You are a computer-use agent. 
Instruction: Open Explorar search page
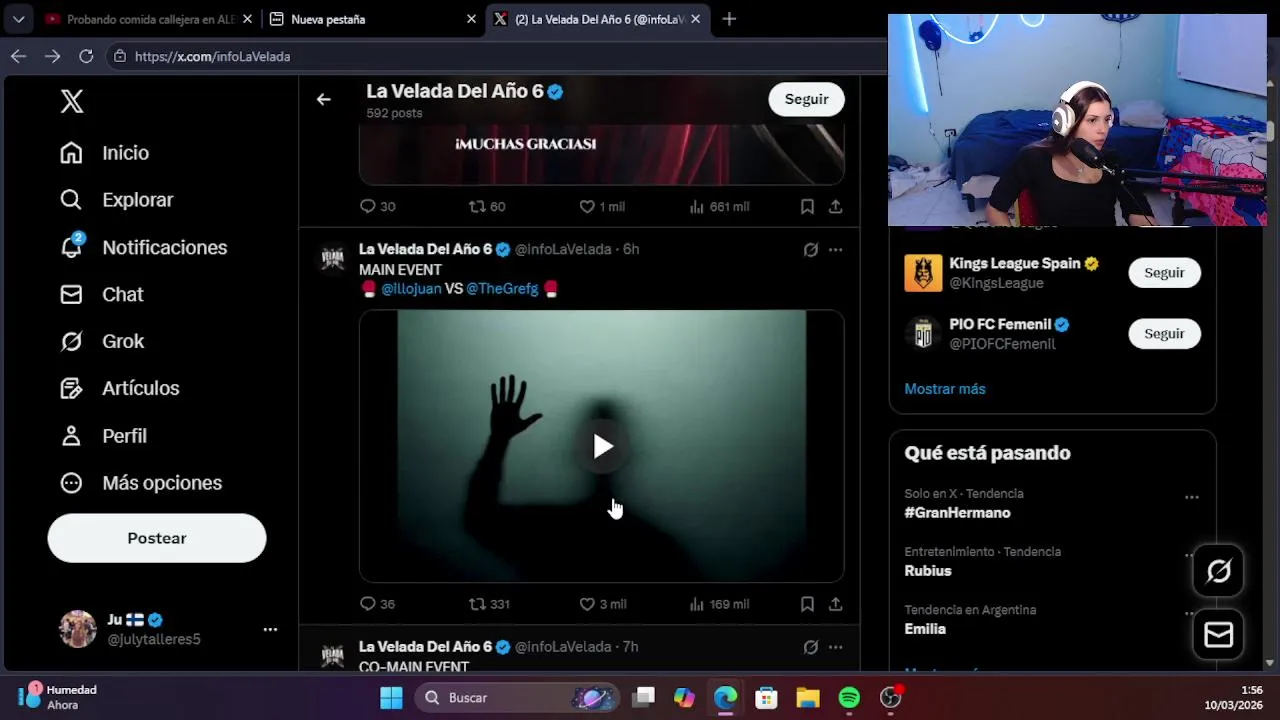tap(116, 200)
